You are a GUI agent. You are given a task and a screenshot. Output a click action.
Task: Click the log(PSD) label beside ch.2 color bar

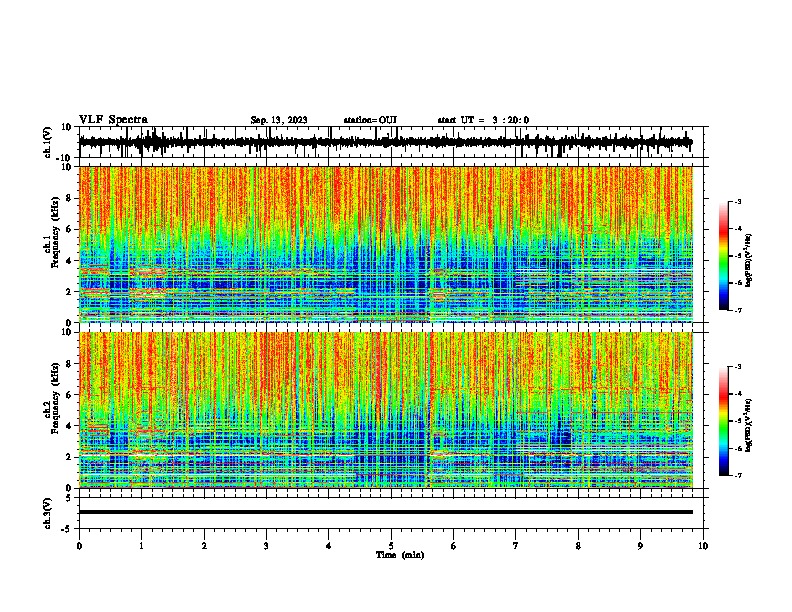pyautogui.click(x=749, y=426)
